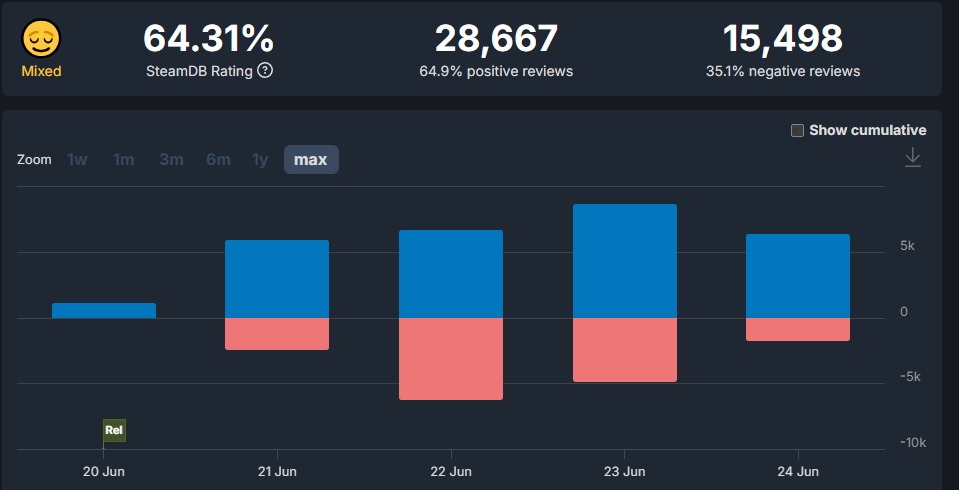
Task: Click the SteamDB Rating help question icon
Action: click(265, 71)
